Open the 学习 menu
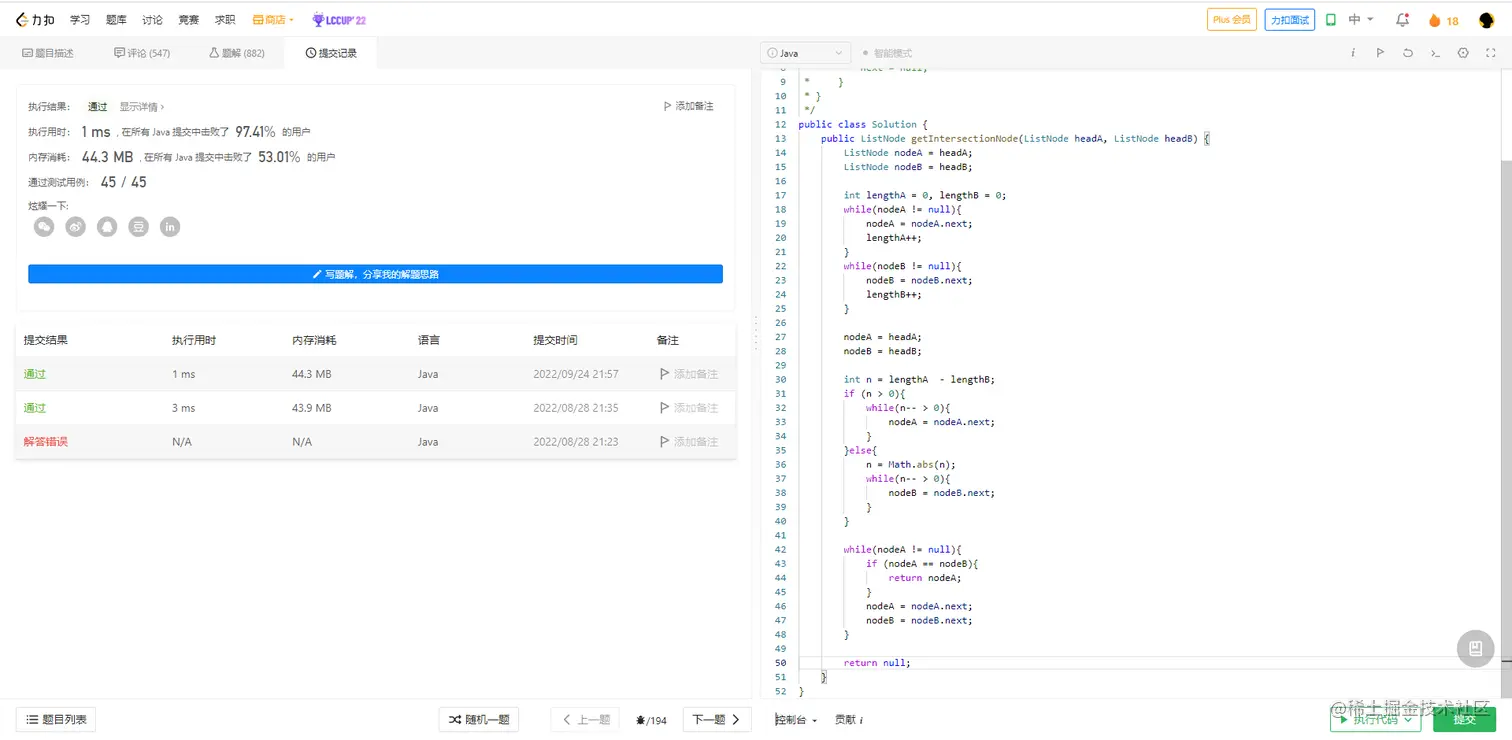The width and height of the screenshot is (1512, 740). (x=80, y=20)
